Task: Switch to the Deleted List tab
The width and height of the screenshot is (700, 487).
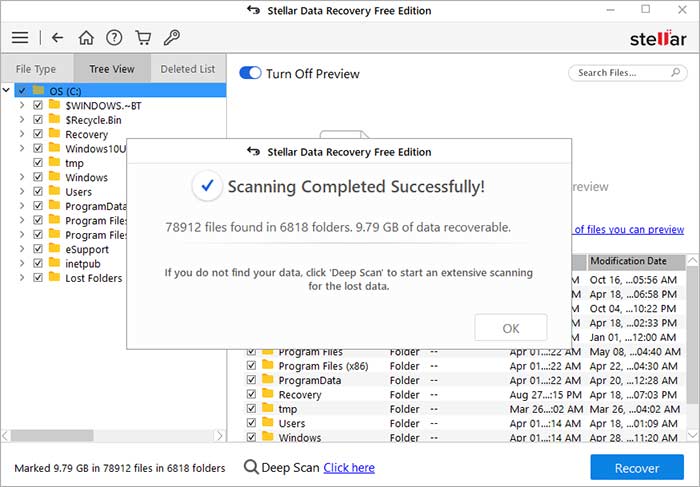Action: click(x=188, y=69)
